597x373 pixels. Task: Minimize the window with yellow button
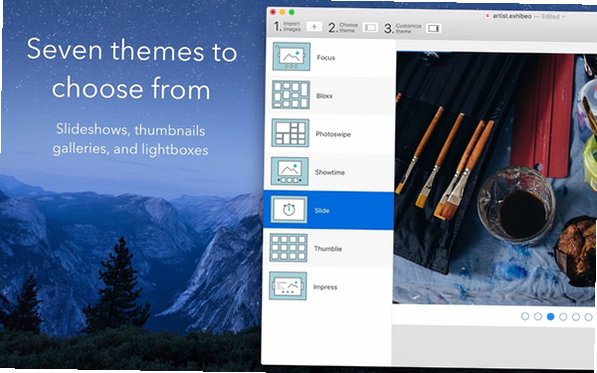pyautogui.click(x=282, y=12)
